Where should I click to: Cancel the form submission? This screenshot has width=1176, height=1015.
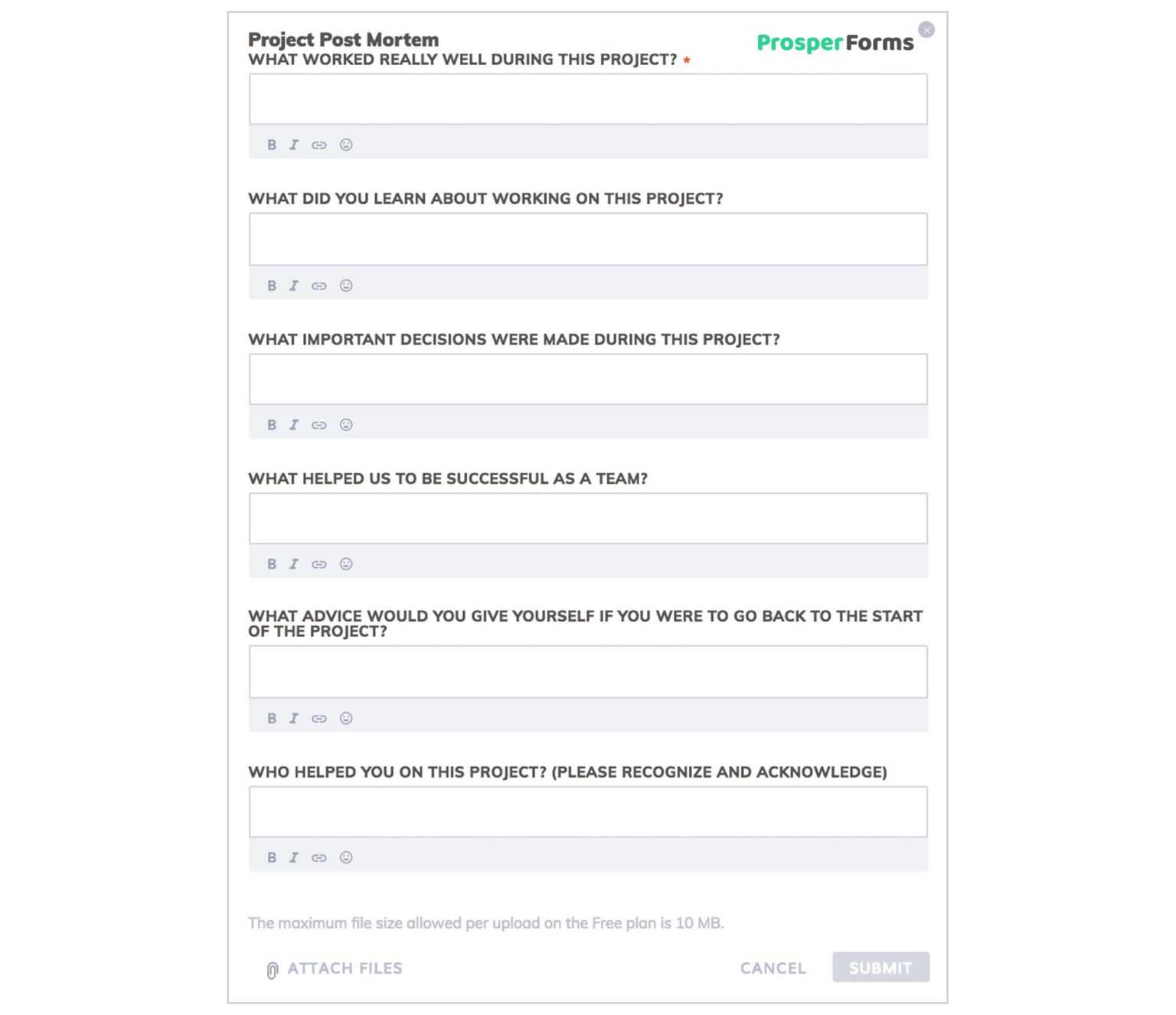(x=773, y=968)
